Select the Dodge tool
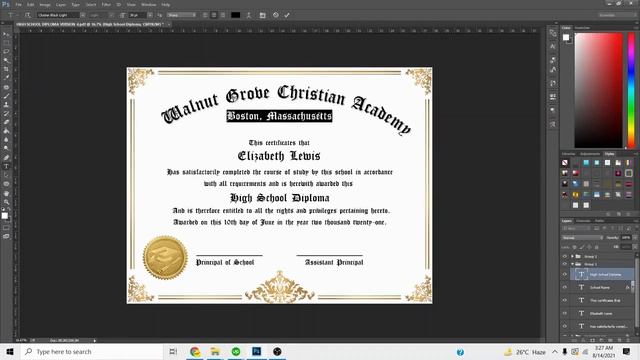 pos(6,149)
